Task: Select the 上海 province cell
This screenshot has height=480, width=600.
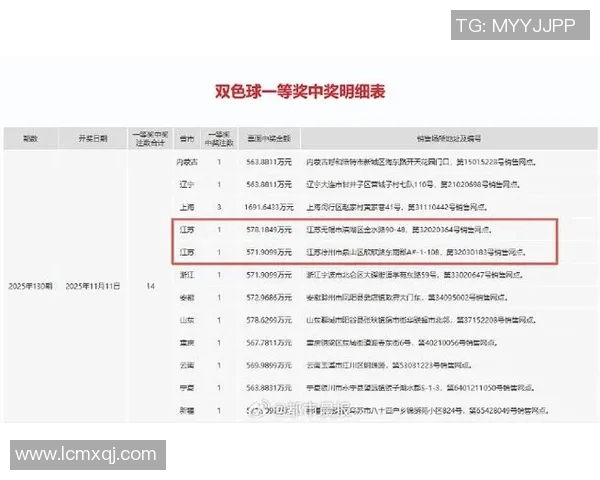Action: [187, 207]
